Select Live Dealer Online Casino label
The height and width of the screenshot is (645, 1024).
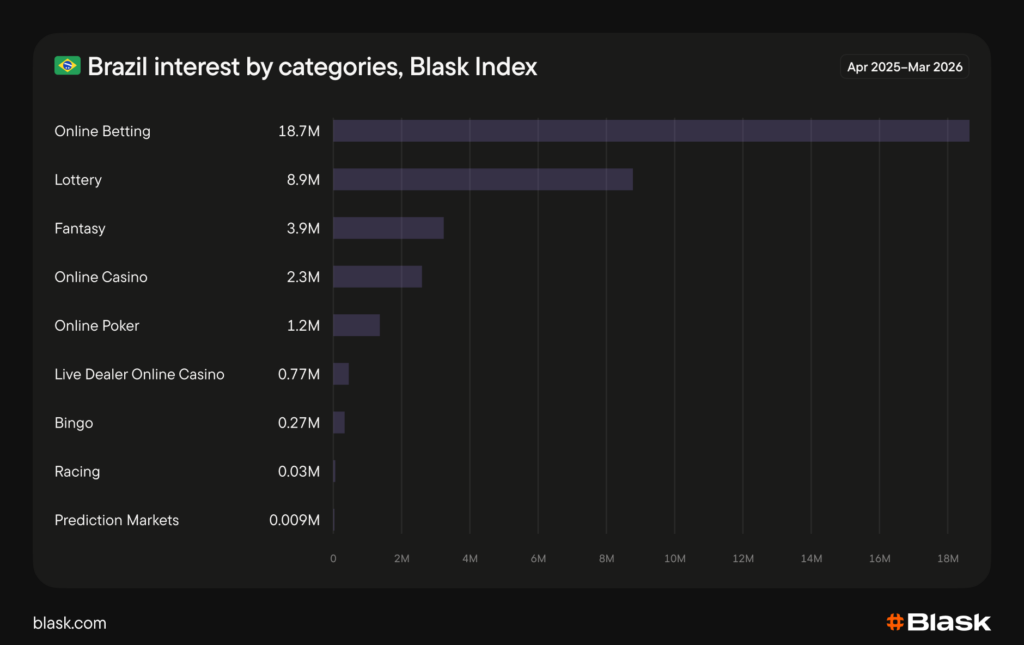point(139,374)
